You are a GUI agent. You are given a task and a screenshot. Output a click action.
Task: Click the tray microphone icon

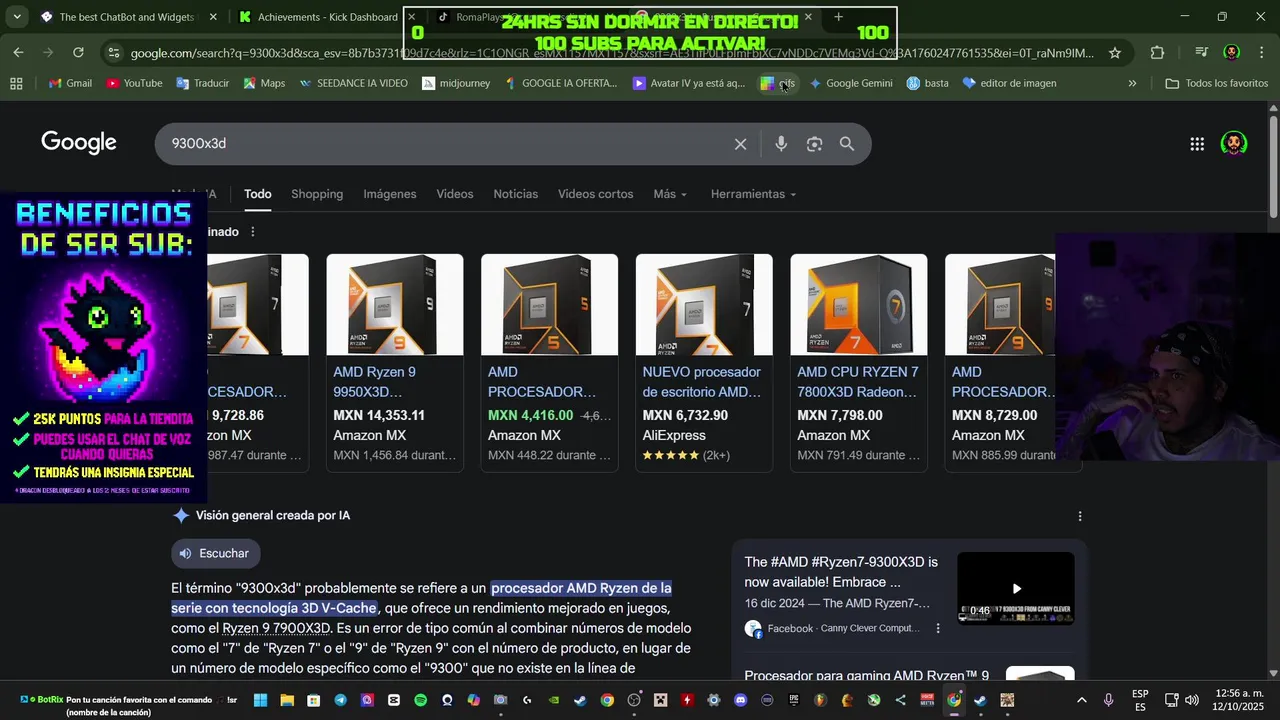[1108, 700]
